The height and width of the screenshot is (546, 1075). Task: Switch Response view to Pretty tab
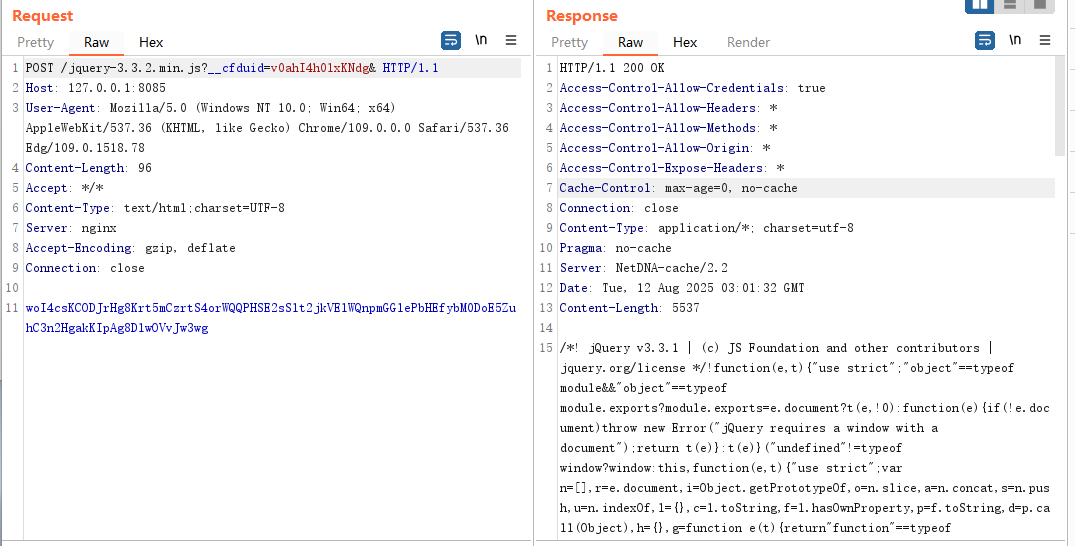point(570,43)
